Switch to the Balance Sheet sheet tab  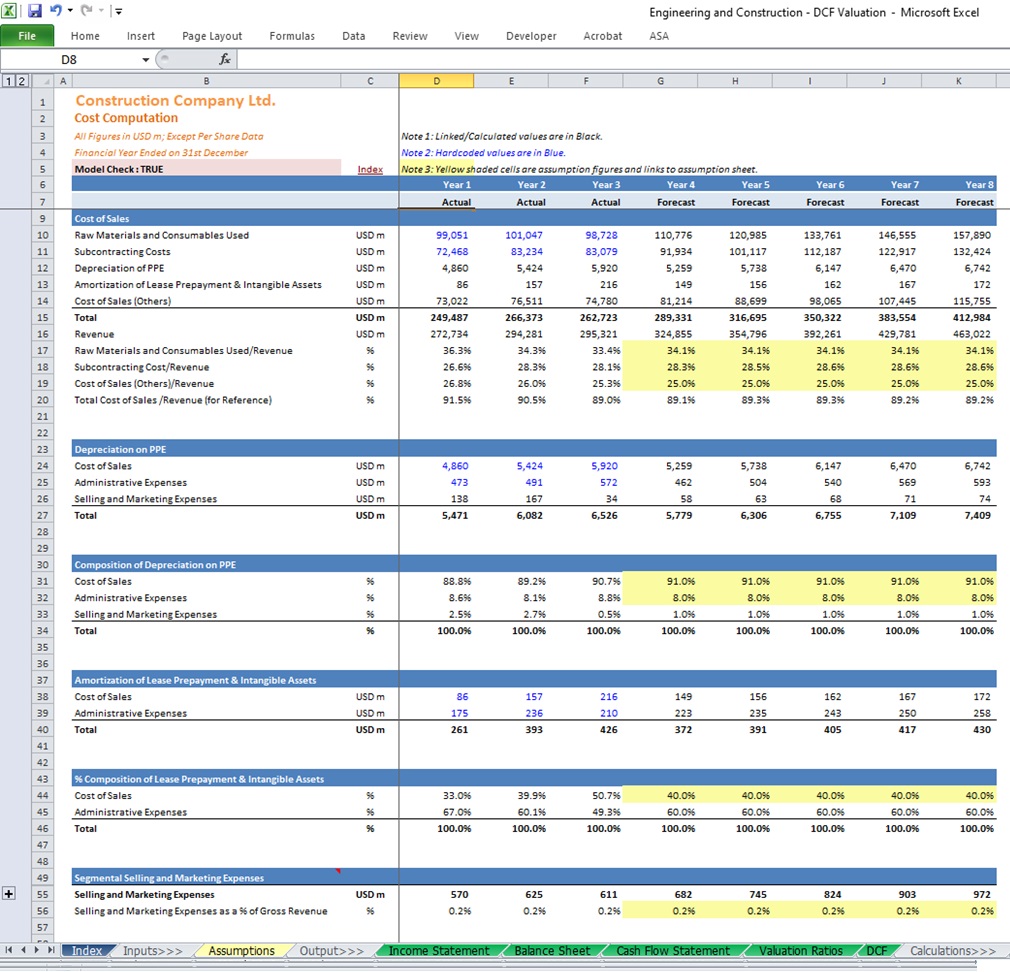tap(552, 951)
